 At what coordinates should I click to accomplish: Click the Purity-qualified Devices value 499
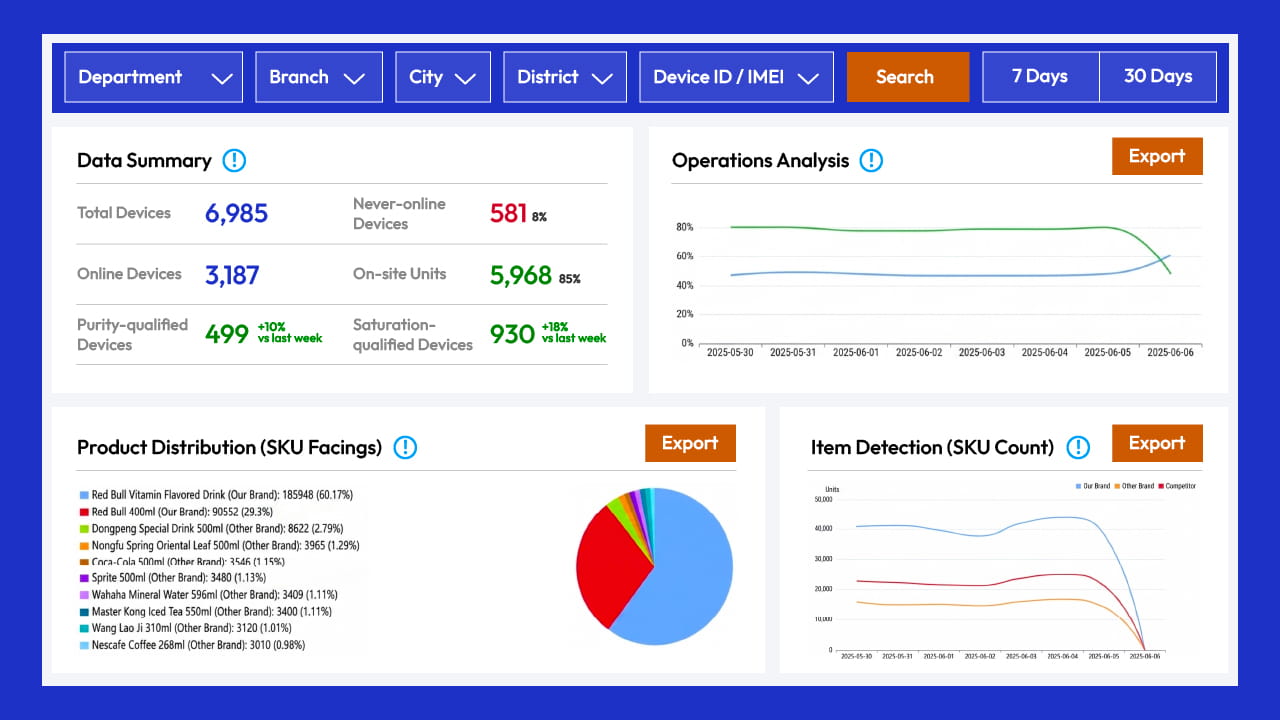(227, 334)
